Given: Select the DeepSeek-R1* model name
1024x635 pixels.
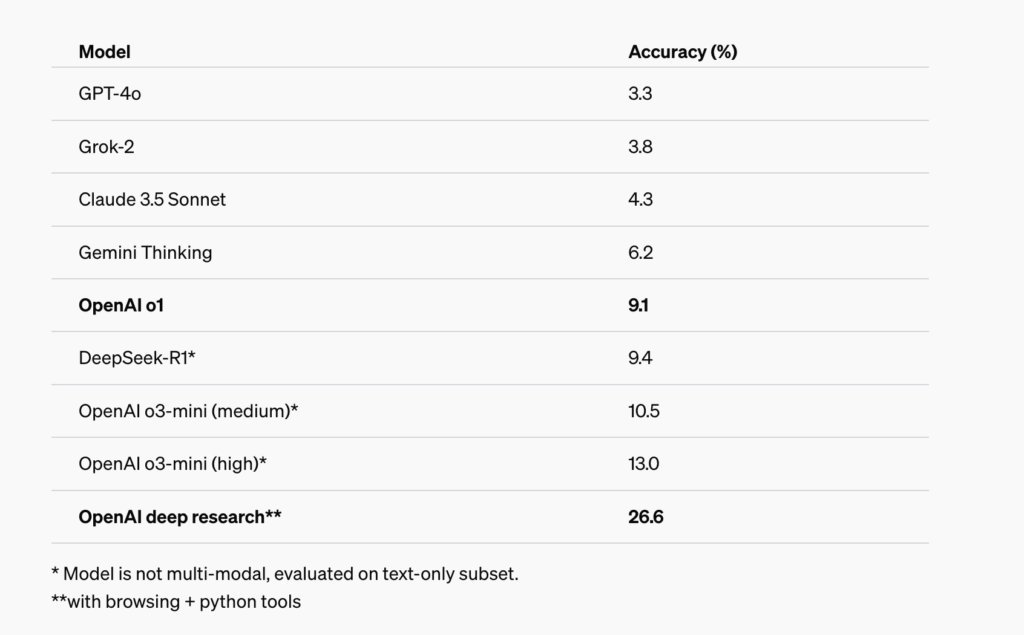Looking at the screenshot, I should [135, 358].
